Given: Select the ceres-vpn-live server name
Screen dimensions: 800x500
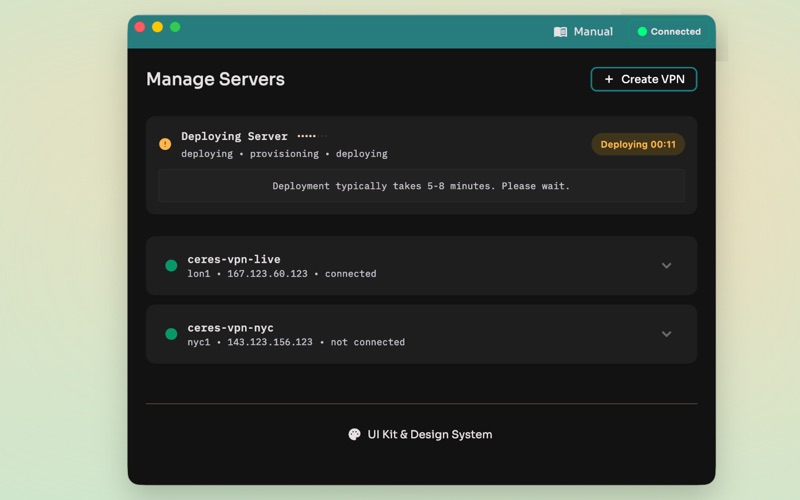Looking at the screenshot, I should pyautogui.click(x=234, y=259).
